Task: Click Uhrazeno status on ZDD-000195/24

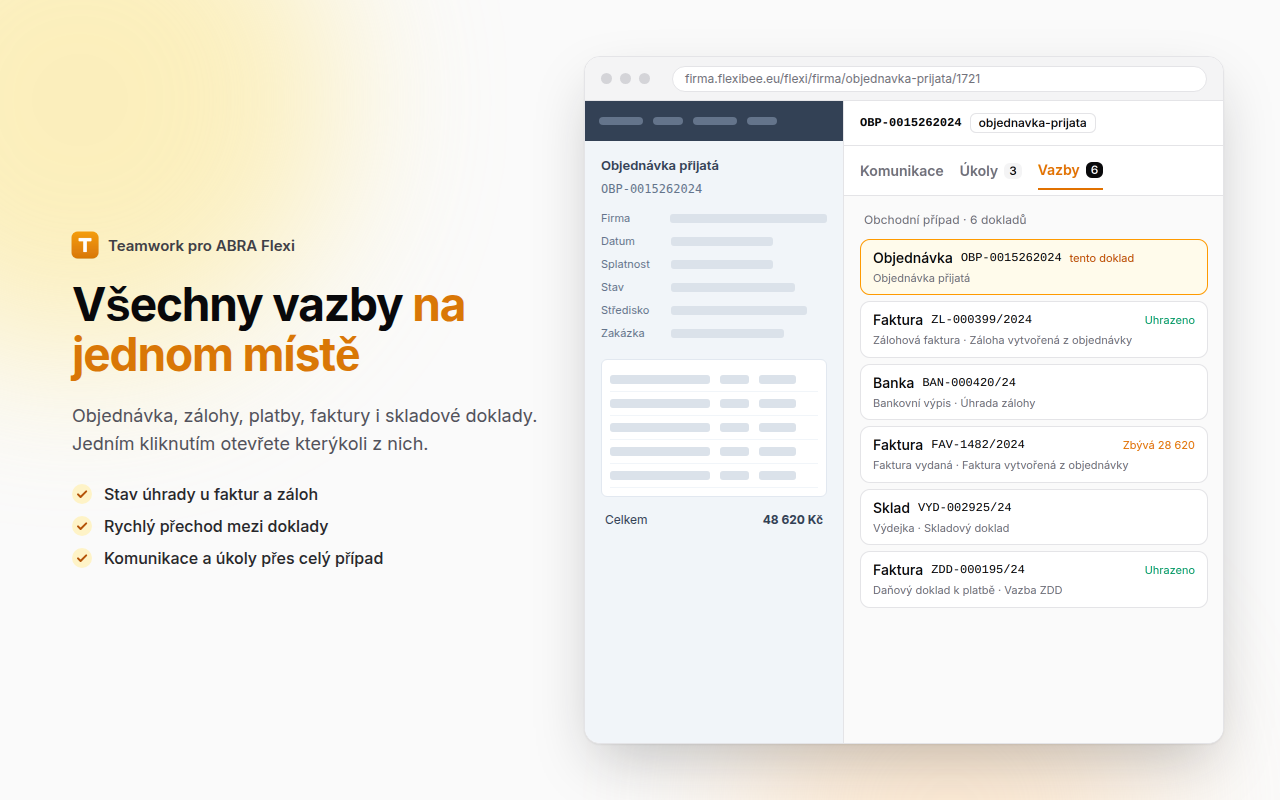Action: [x=1170, y=570]
